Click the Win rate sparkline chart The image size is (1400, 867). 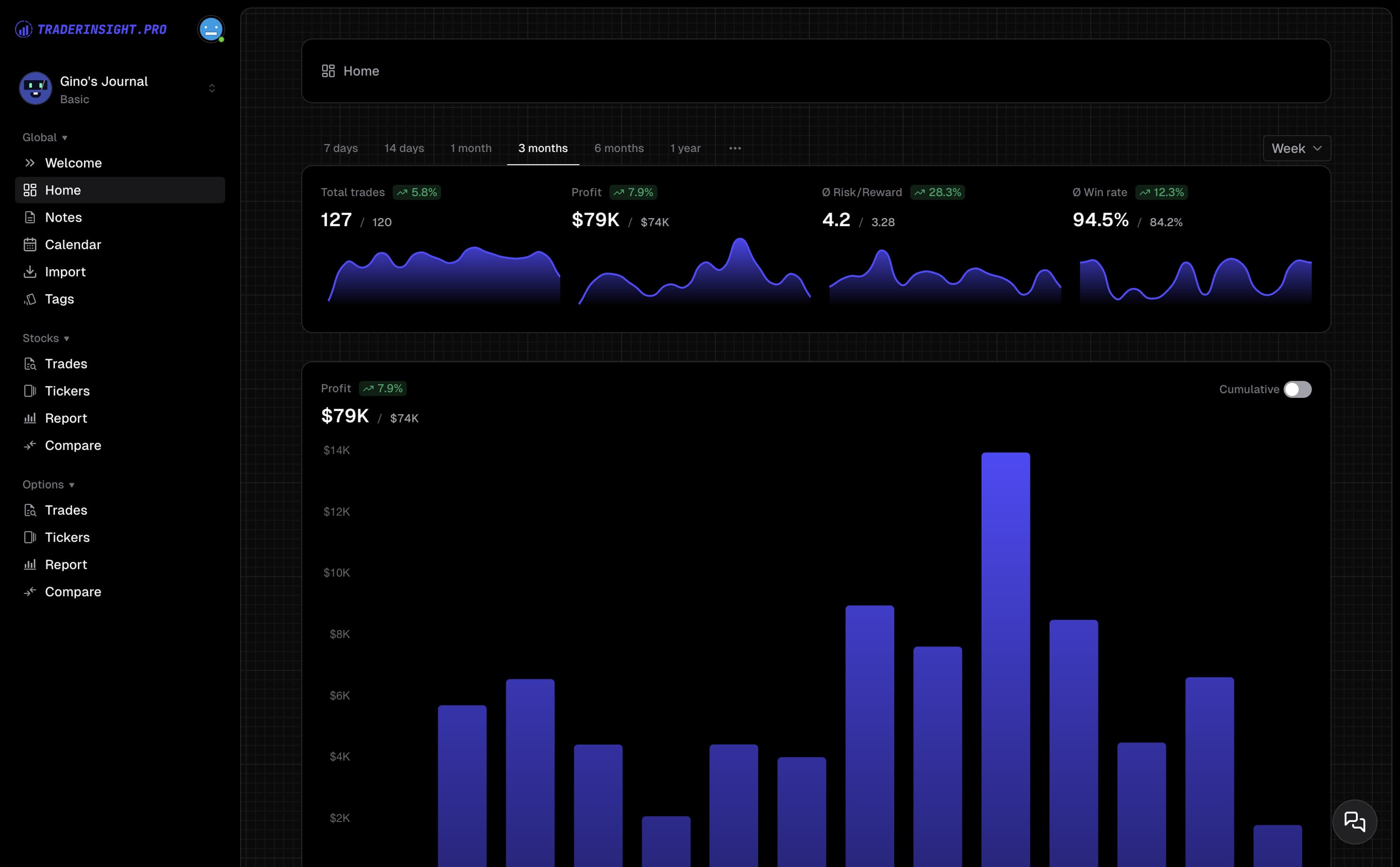coord(1195,280)
